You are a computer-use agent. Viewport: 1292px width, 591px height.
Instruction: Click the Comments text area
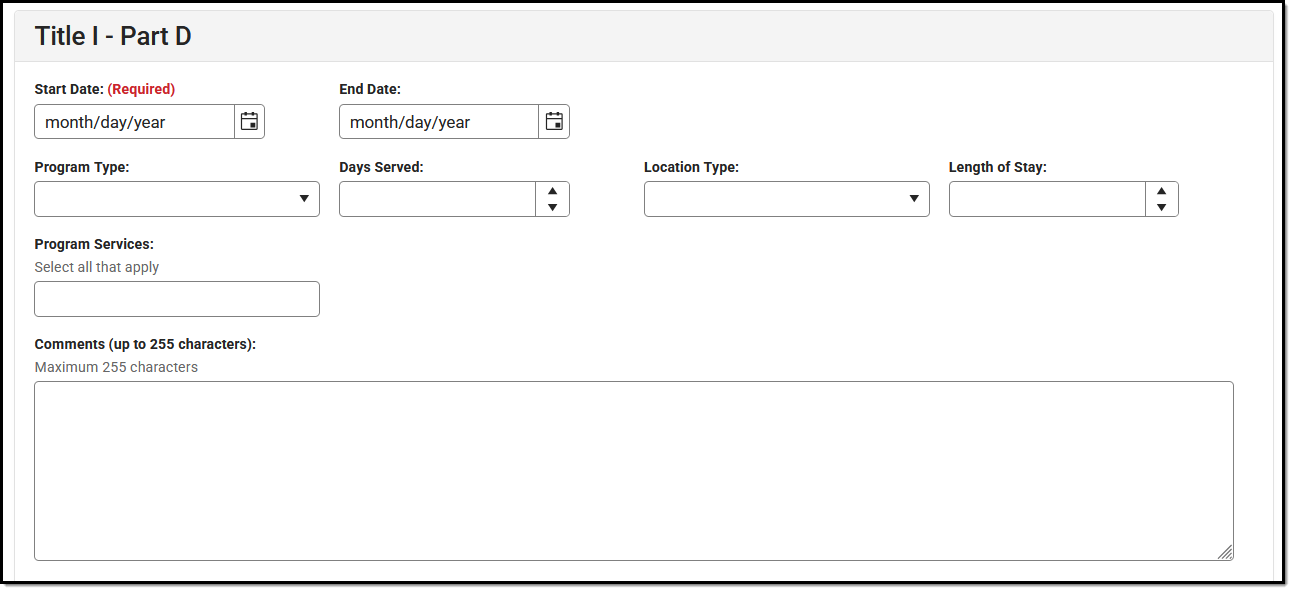click(634, 470)
